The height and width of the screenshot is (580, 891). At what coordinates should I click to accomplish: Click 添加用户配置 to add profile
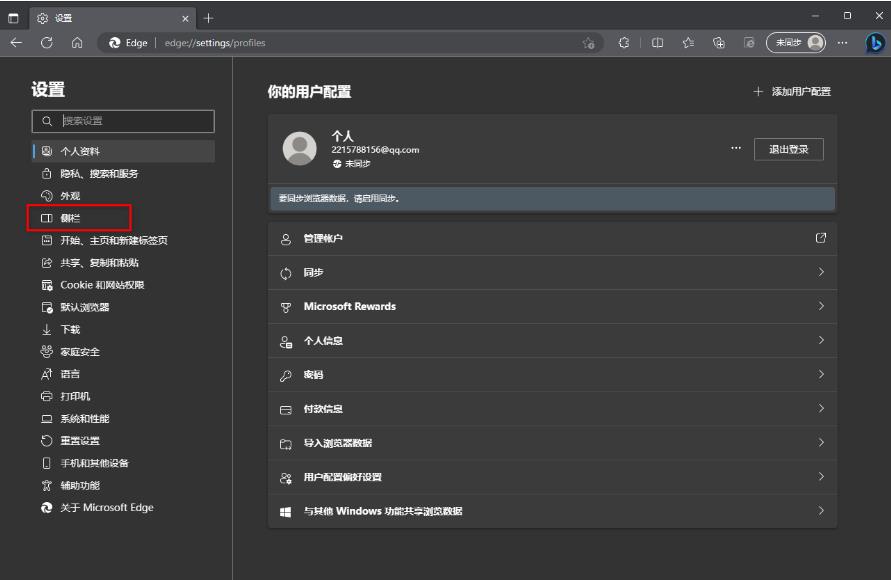tap(792, 91)
